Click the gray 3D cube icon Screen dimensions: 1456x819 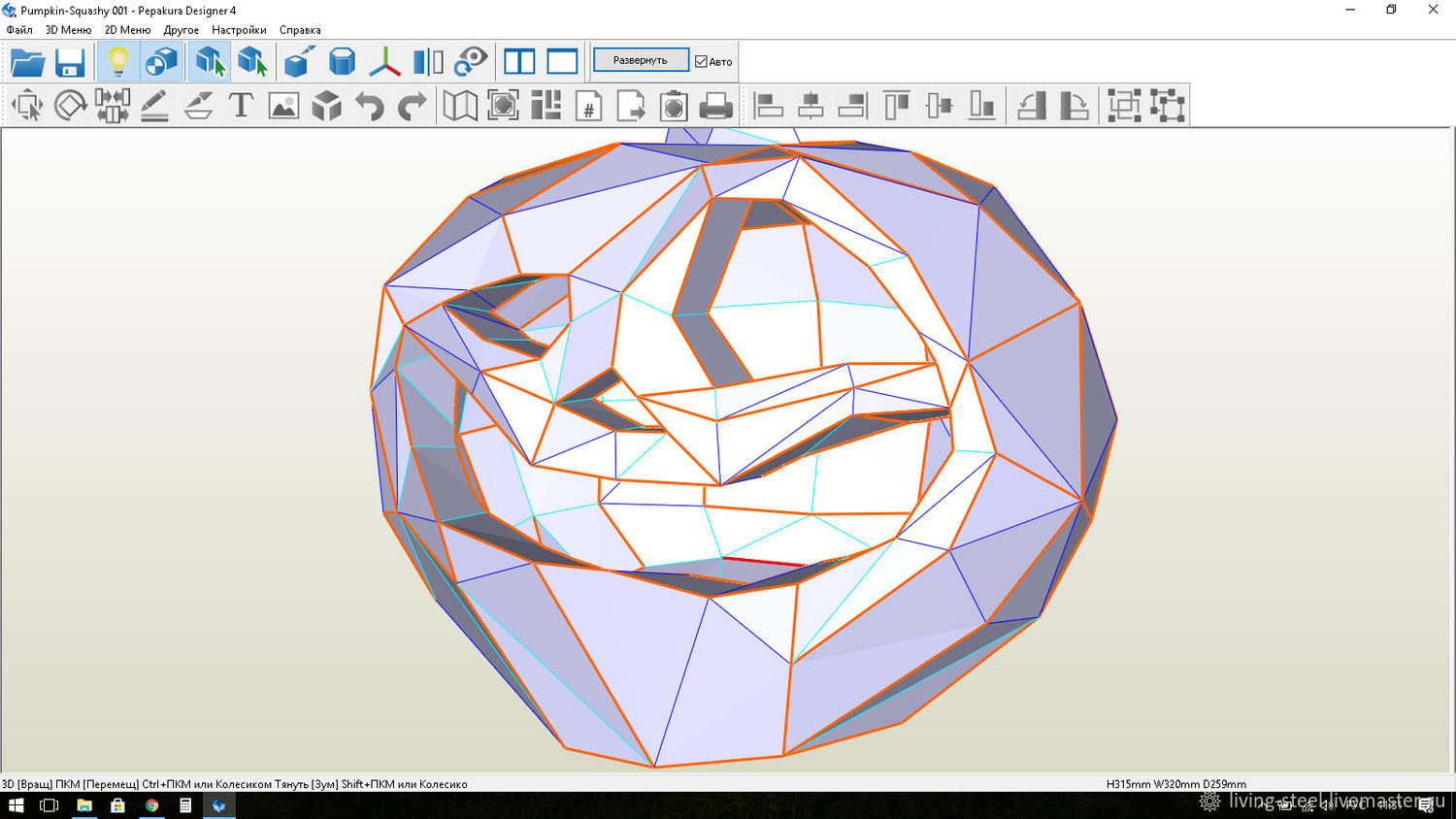326,105
